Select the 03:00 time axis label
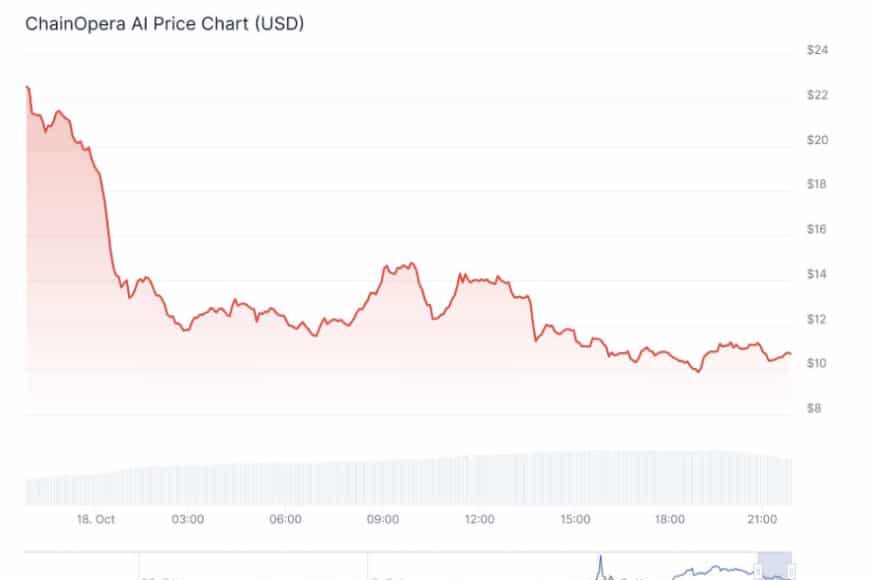Screen dimensions: 870x580 [x=188, y=519]
